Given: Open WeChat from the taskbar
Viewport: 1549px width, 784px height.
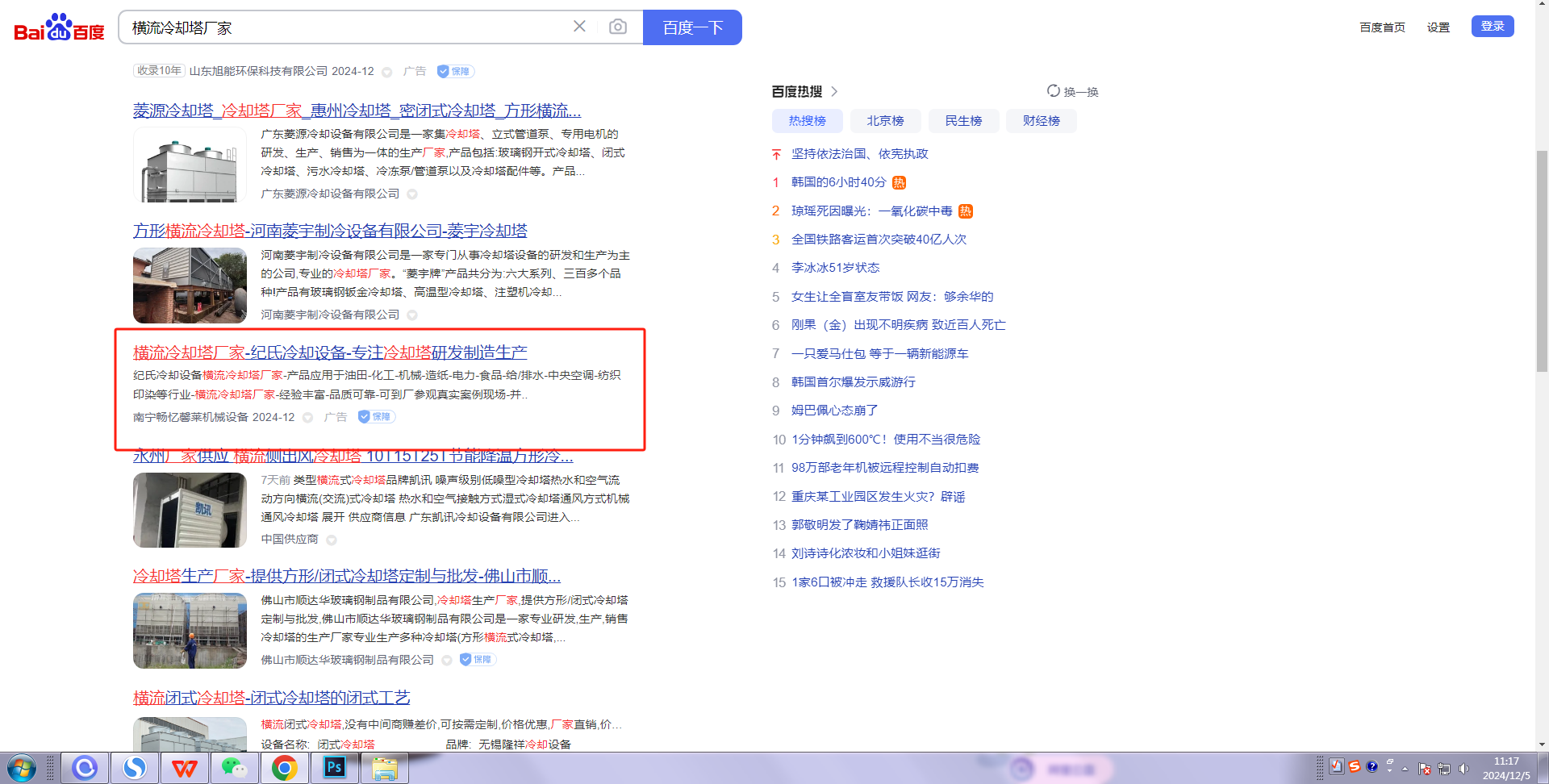Looking at the screenshot, I should pyautogui.click(x=234, y=768).
